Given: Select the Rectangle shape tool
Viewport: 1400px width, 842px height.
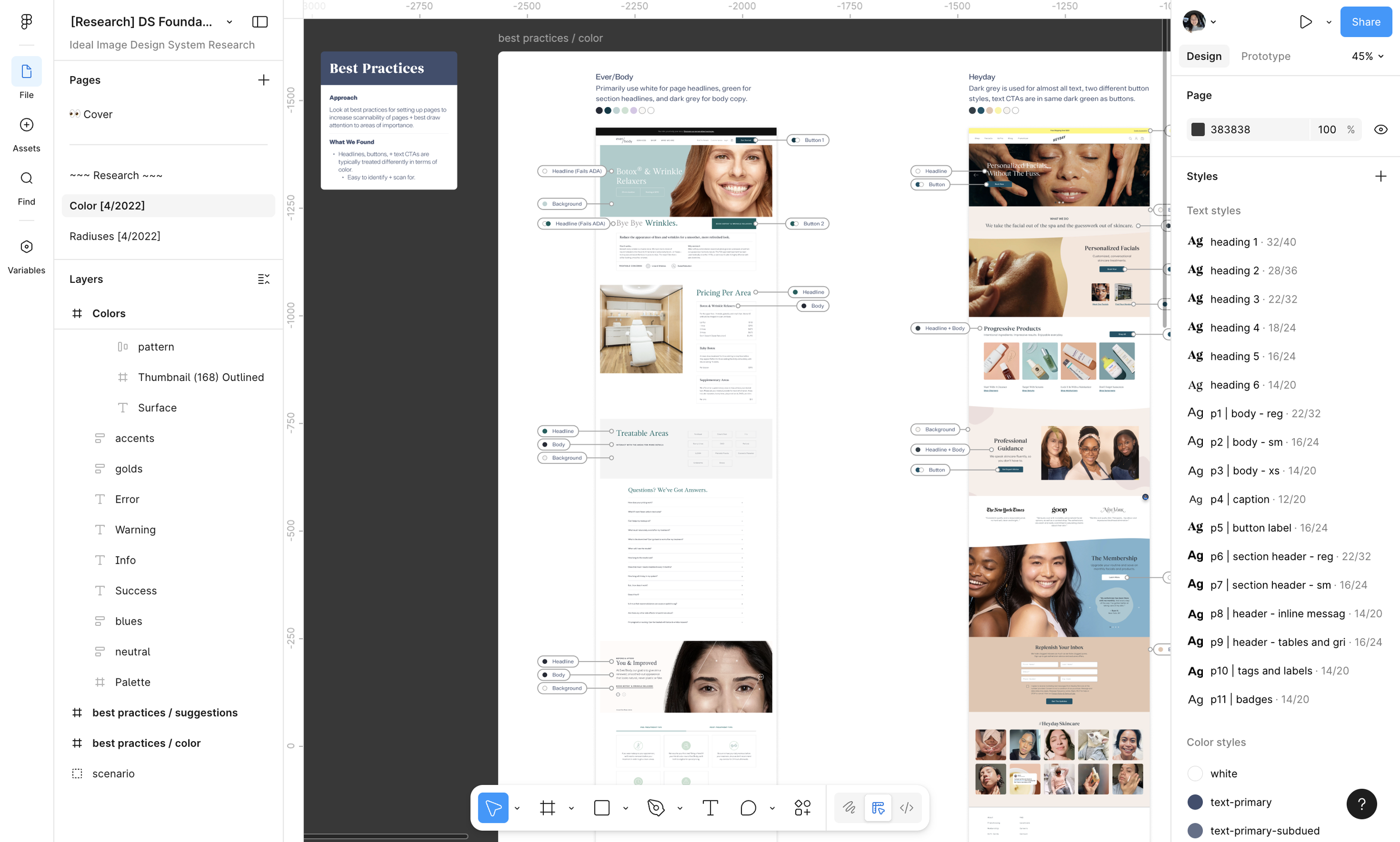Looking at the screenshot, I should [601, 807].
